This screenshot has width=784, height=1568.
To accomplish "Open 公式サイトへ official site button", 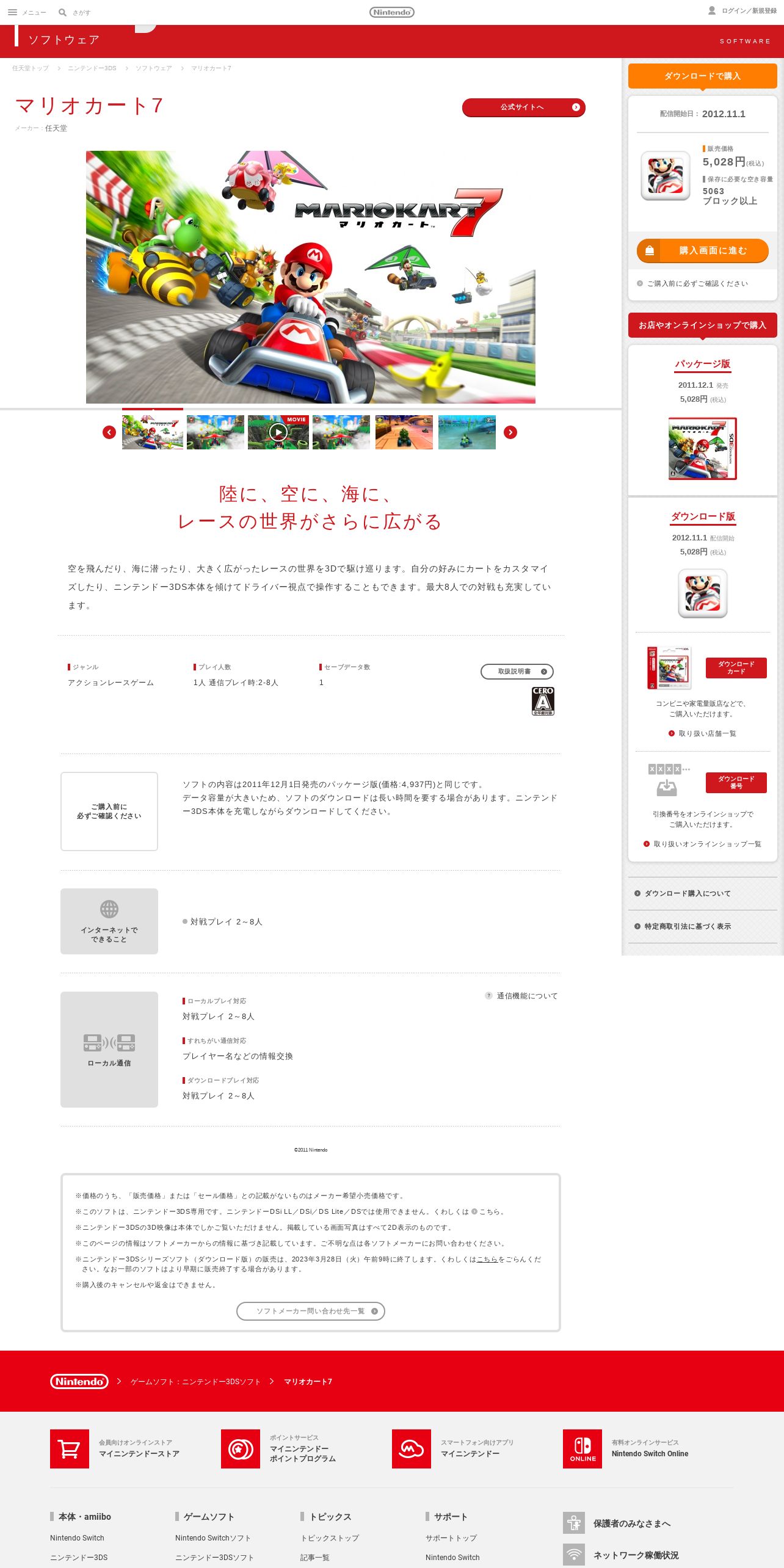I will click(x=524, y=107).
